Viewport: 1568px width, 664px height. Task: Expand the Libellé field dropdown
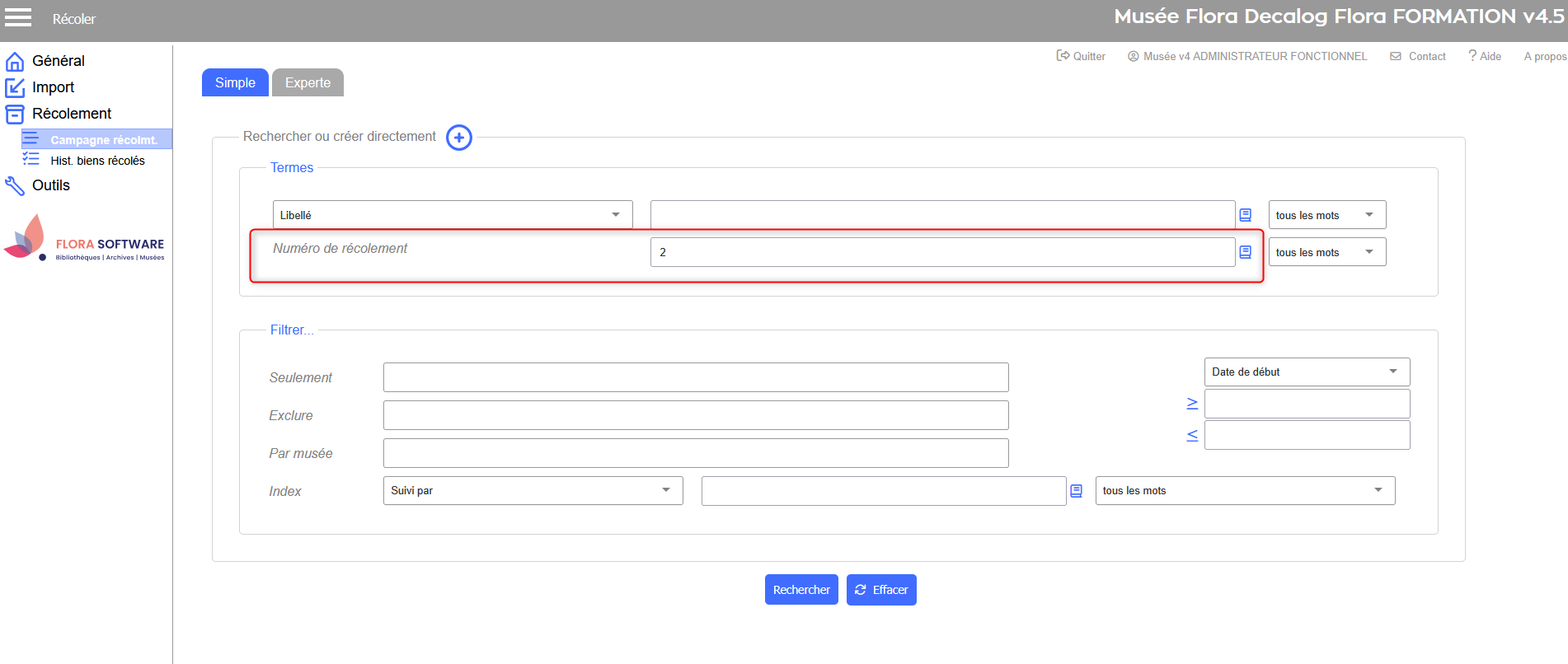tap(453, 215)
